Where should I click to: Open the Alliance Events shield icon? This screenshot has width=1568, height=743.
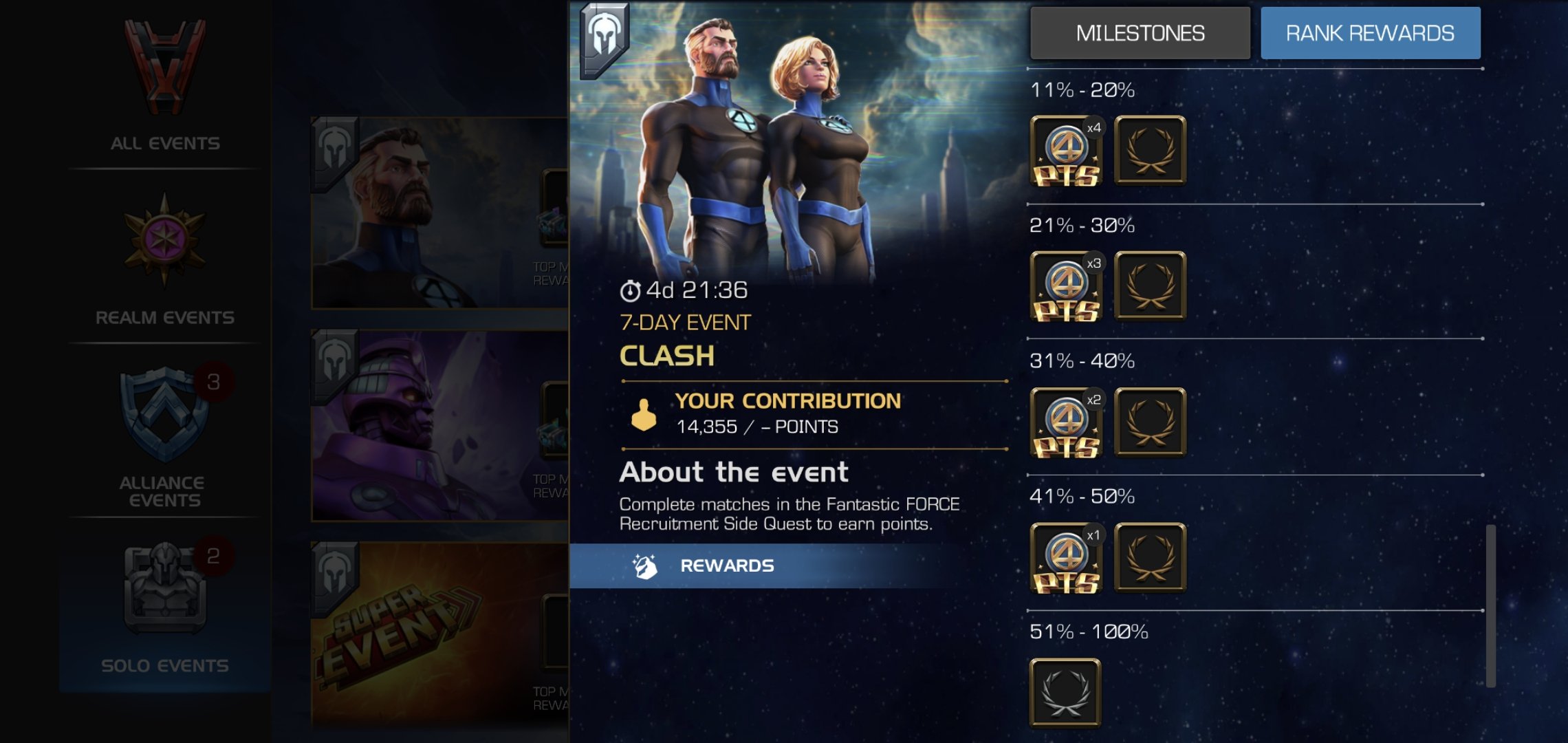[165, 414]
